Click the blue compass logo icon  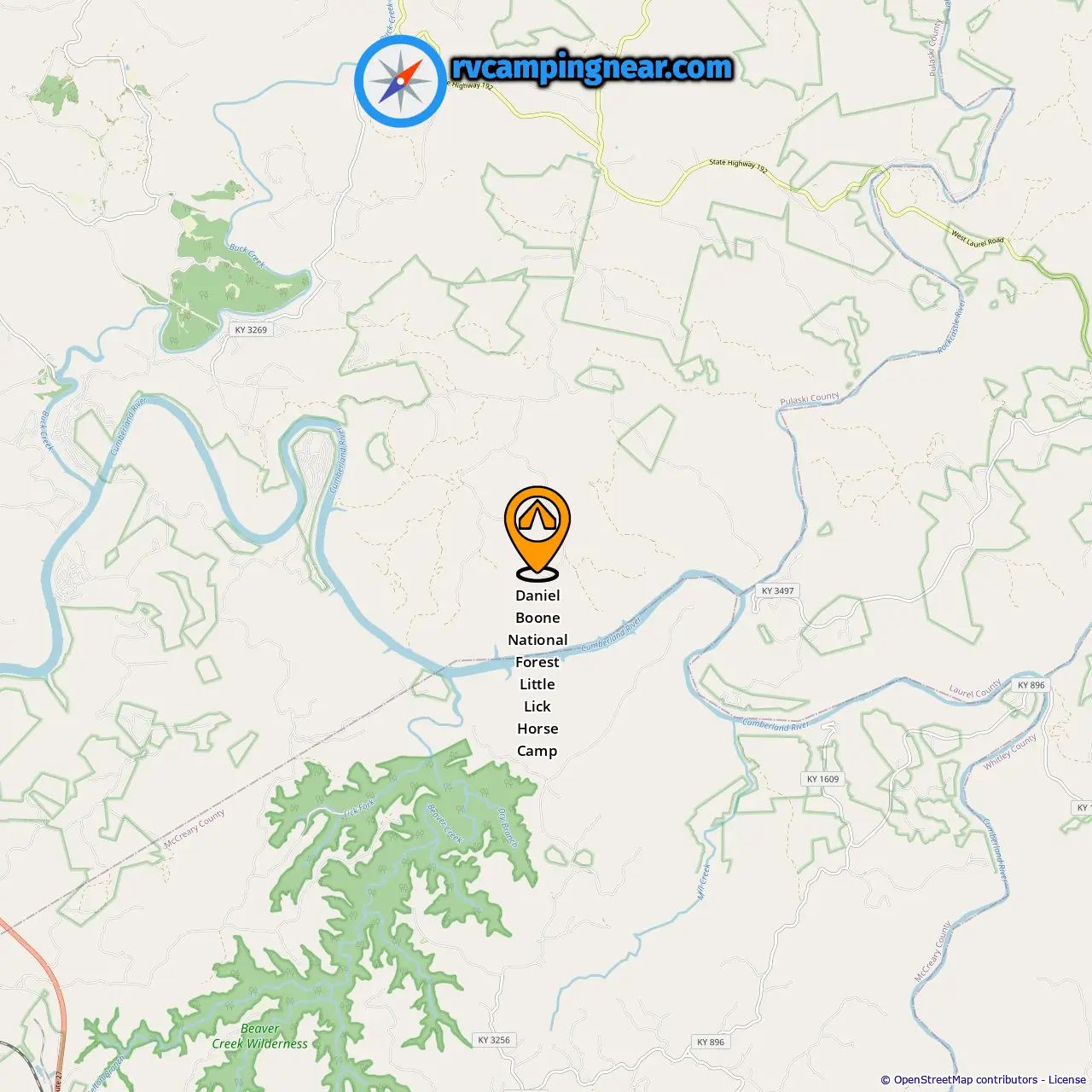(400, 81)
